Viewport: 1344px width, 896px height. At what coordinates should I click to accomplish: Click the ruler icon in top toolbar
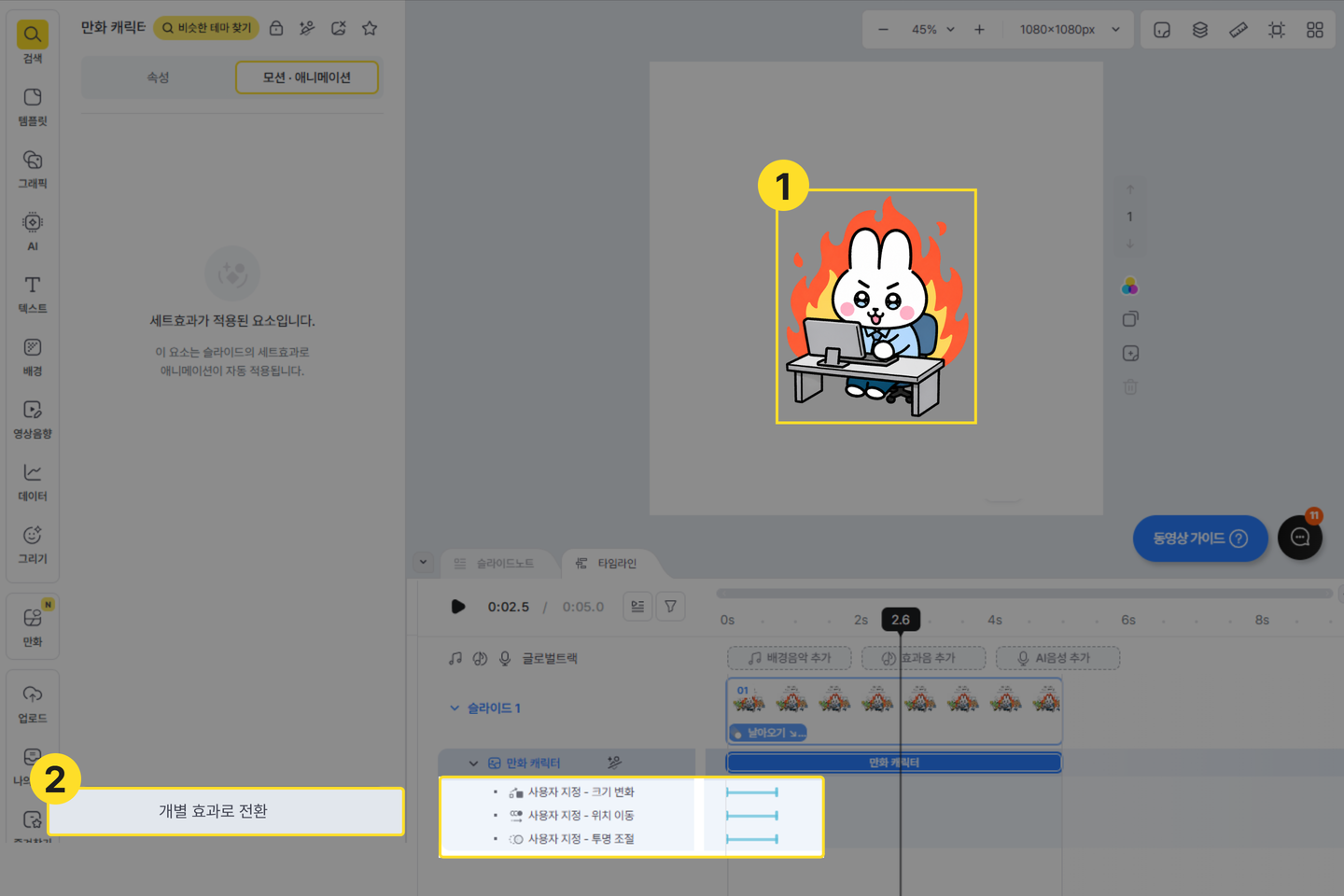[1239, 30]
